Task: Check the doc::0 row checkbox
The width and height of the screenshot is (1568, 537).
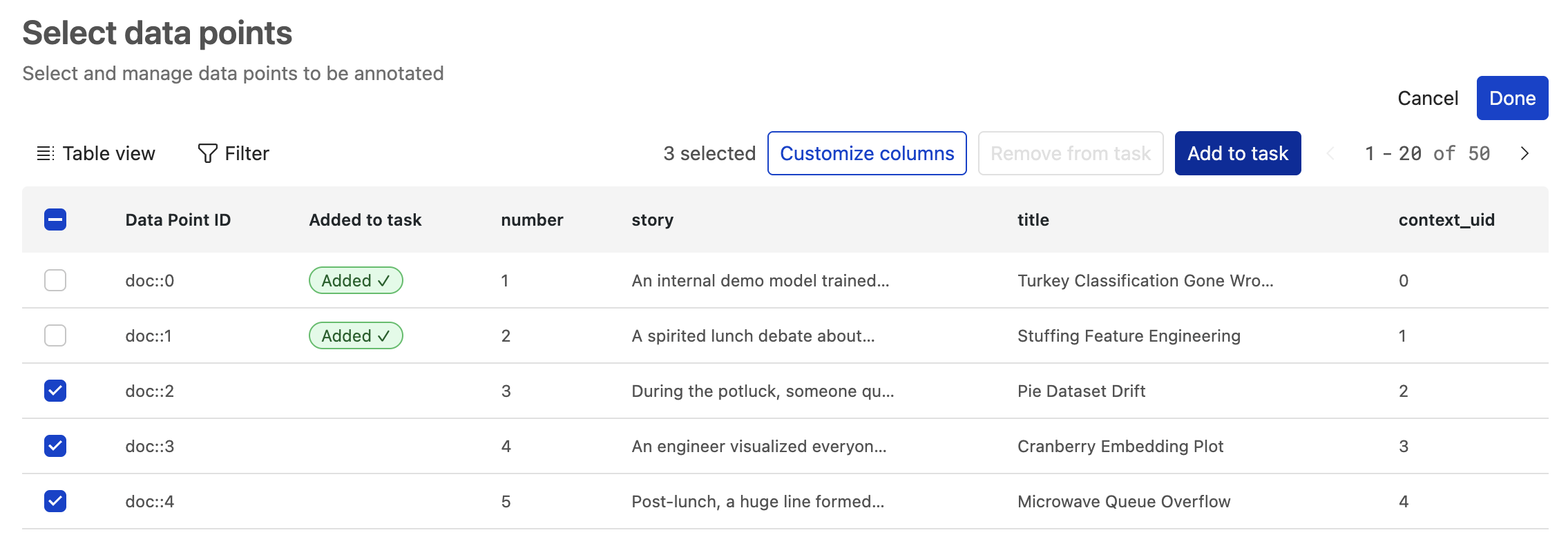Action: click(x=55, y=280)
